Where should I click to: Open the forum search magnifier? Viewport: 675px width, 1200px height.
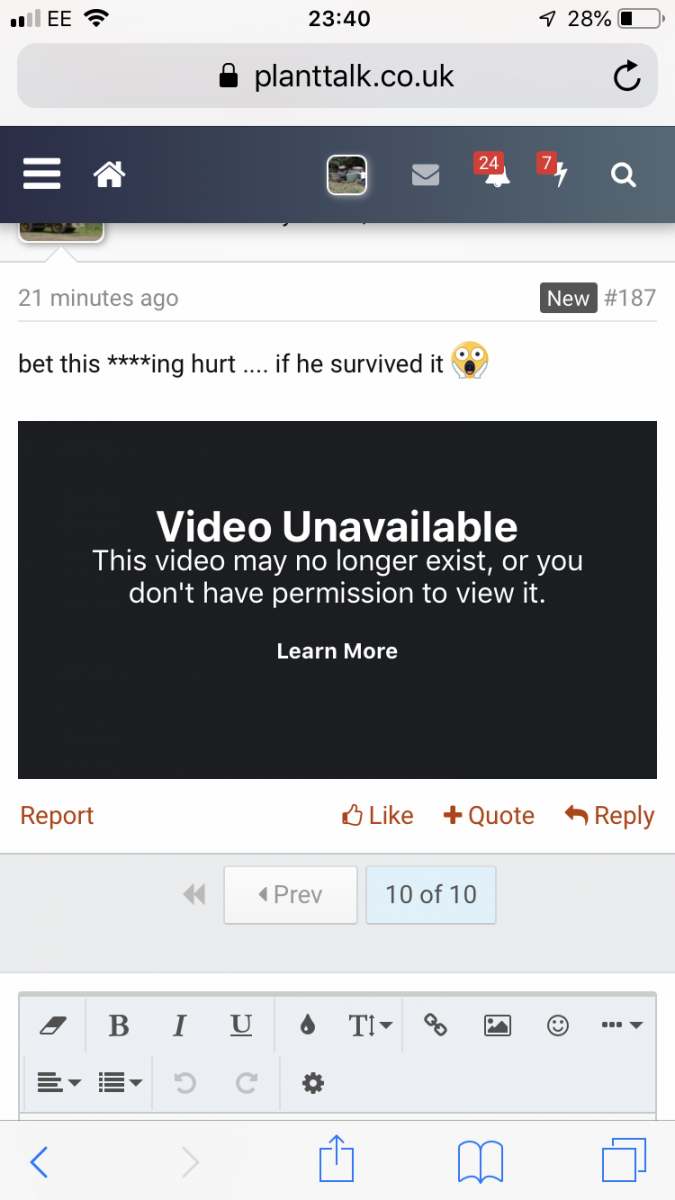pyautogui.click(x=623, y=175)
